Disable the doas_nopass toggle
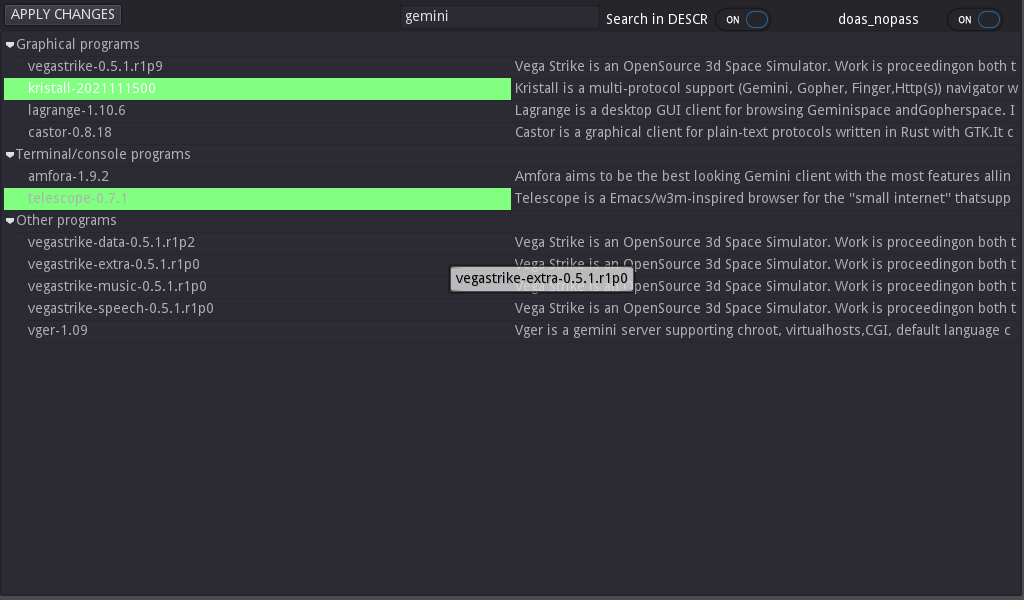The width and height of the screenshot is (1024, 600). coord(976,20)
